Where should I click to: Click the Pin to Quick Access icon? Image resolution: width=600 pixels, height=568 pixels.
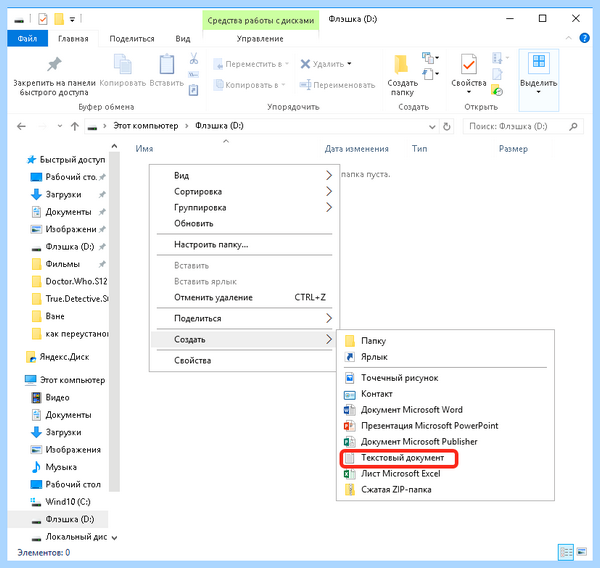(54, 64)
